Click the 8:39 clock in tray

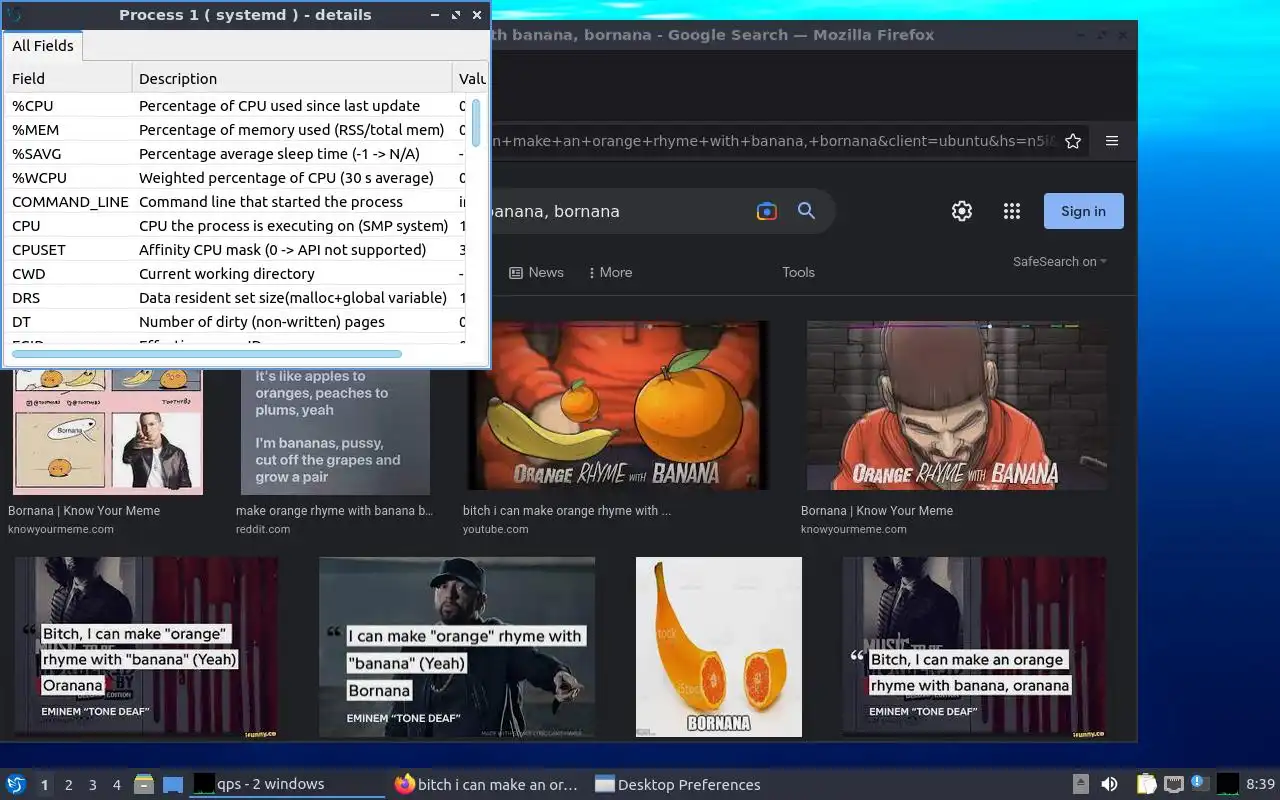click(1260, 784)
